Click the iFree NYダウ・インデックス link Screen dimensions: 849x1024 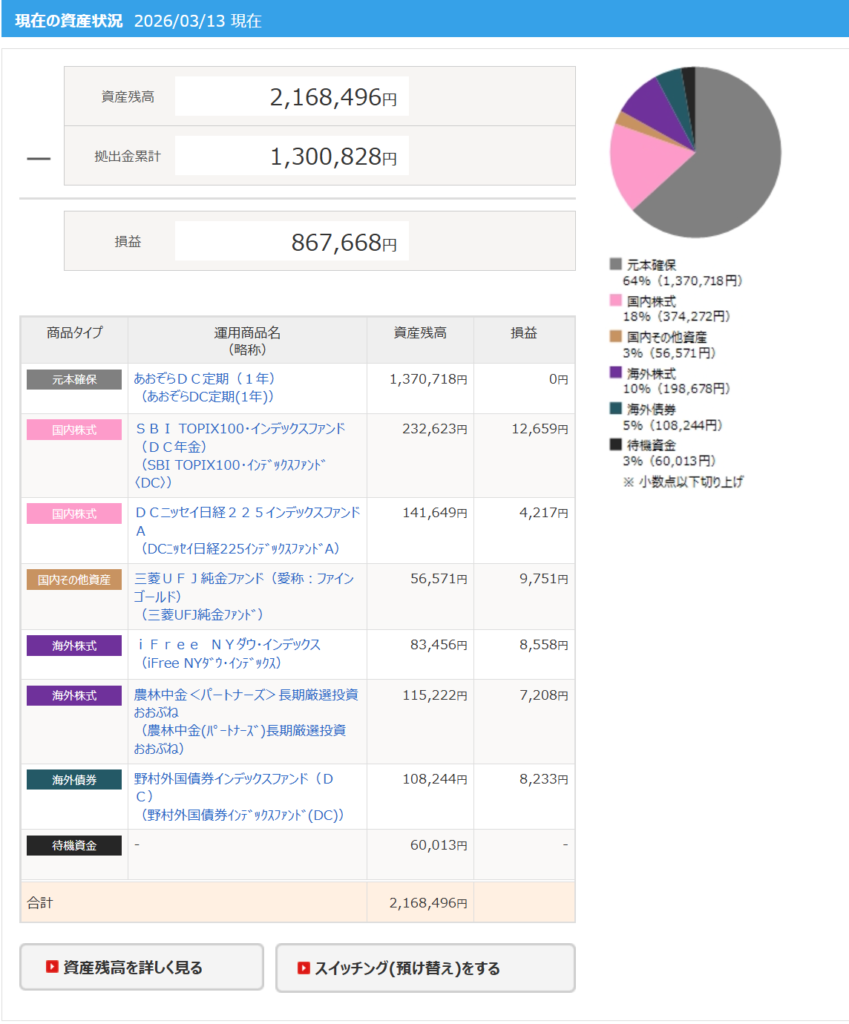point(227,645)
